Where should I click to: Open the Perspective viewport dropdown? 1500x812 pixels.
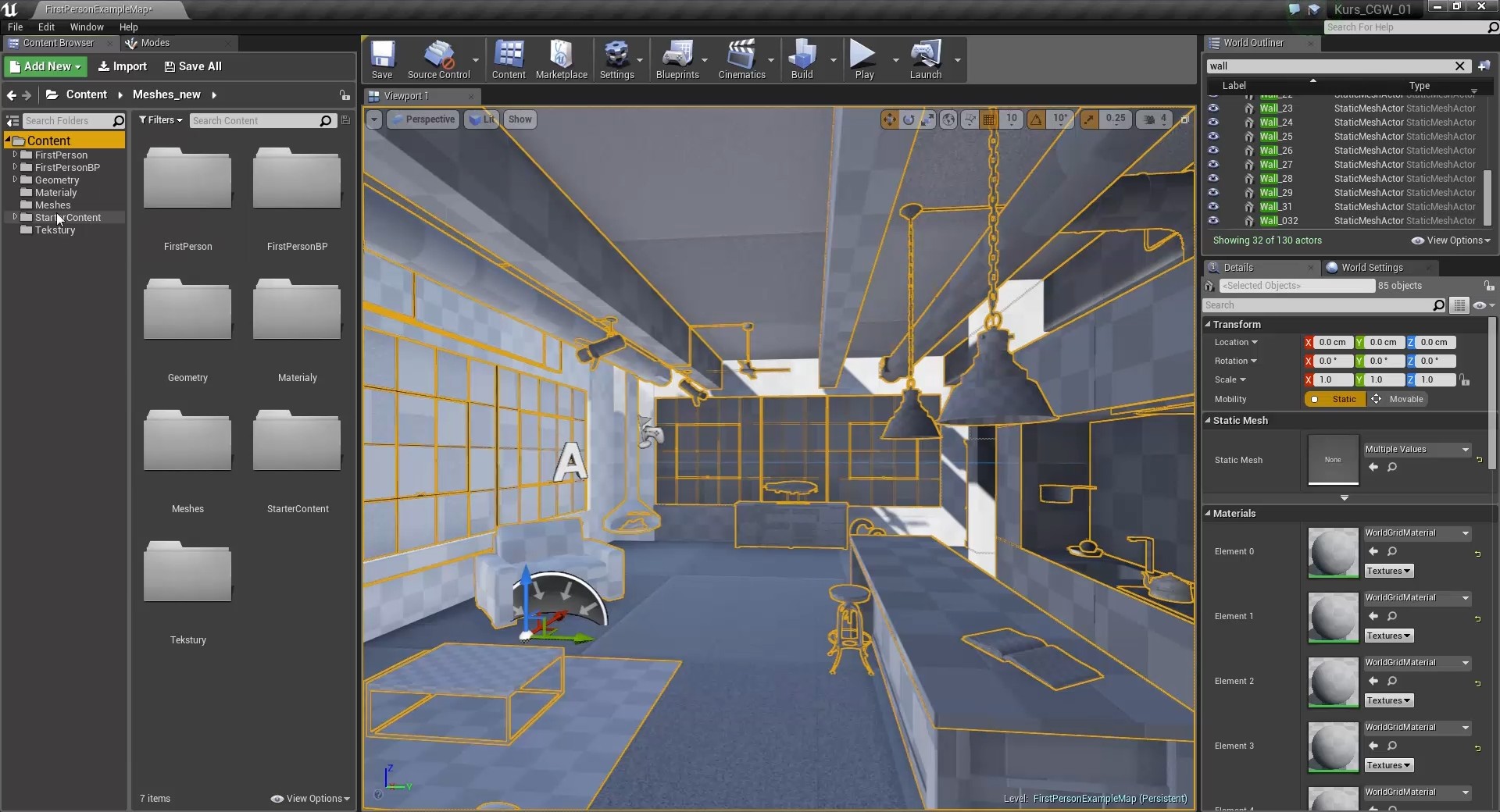point(423,119)
